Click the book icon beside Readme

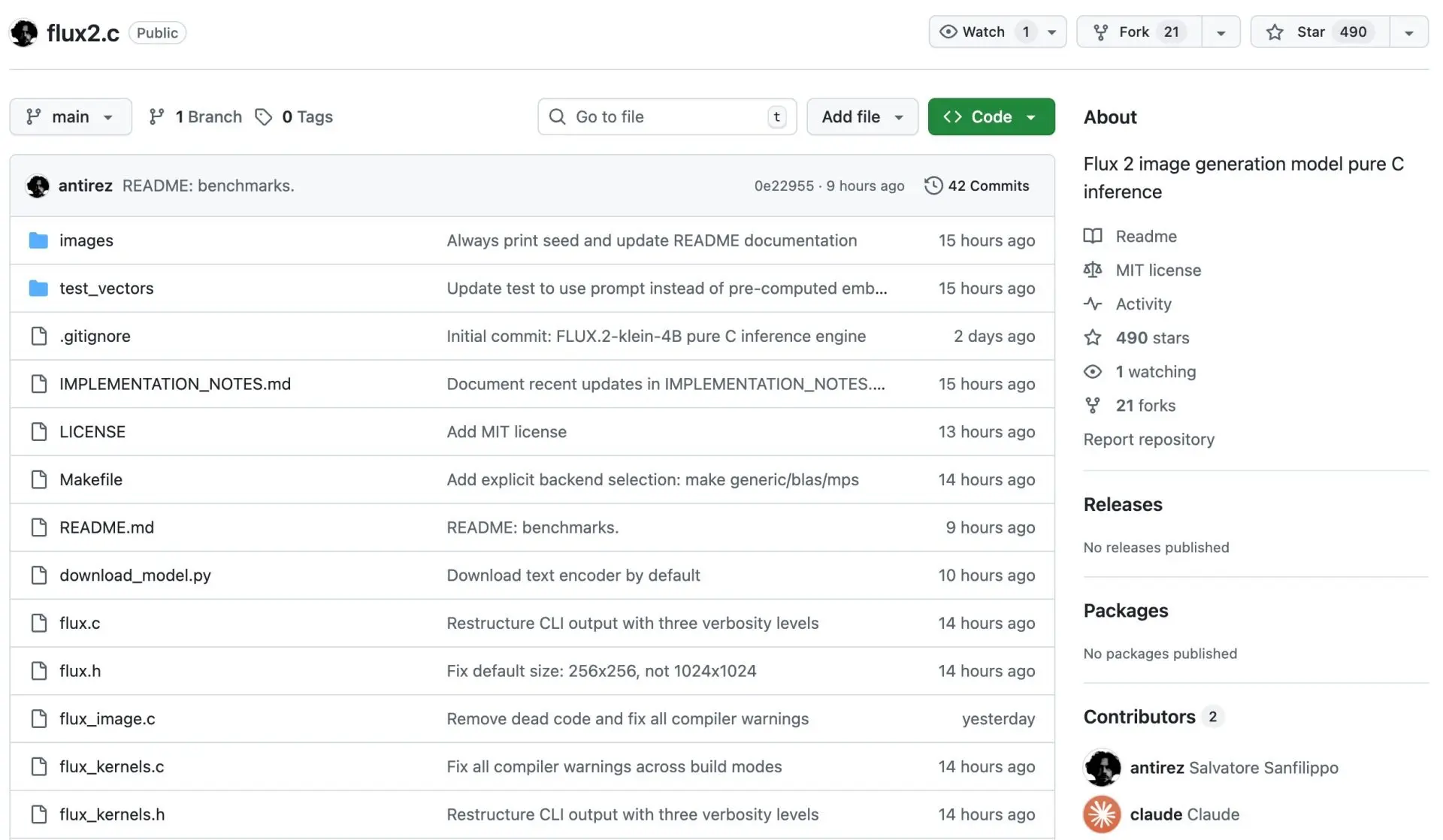(x=1093, y=236)
